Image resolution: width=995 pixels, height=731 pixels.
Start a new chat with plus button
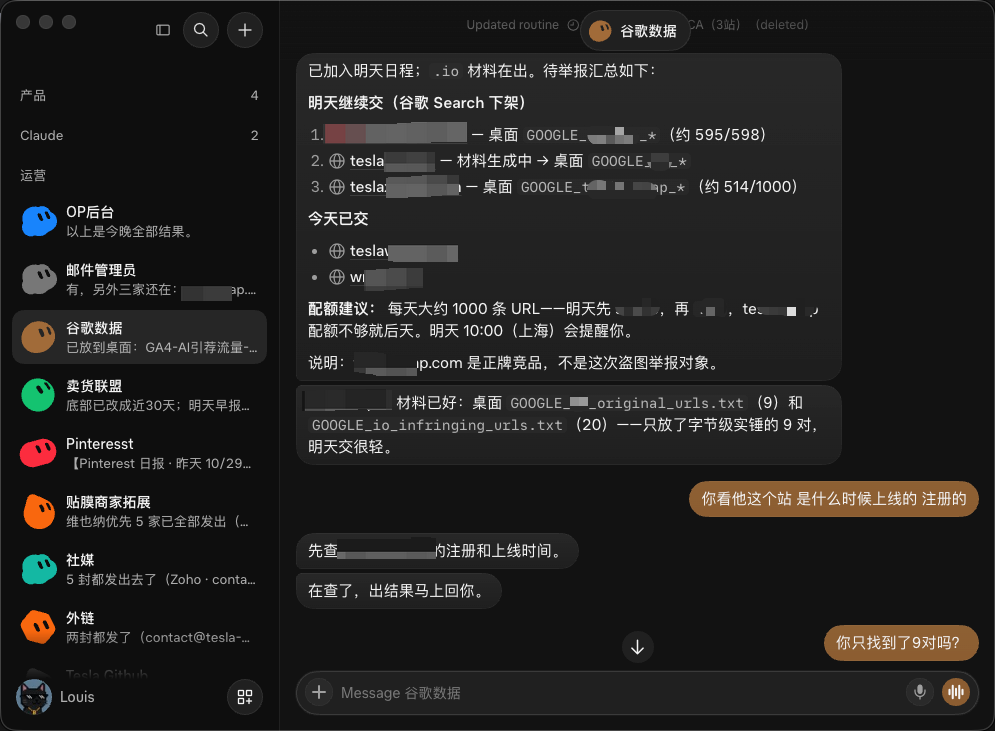(245, 30)
